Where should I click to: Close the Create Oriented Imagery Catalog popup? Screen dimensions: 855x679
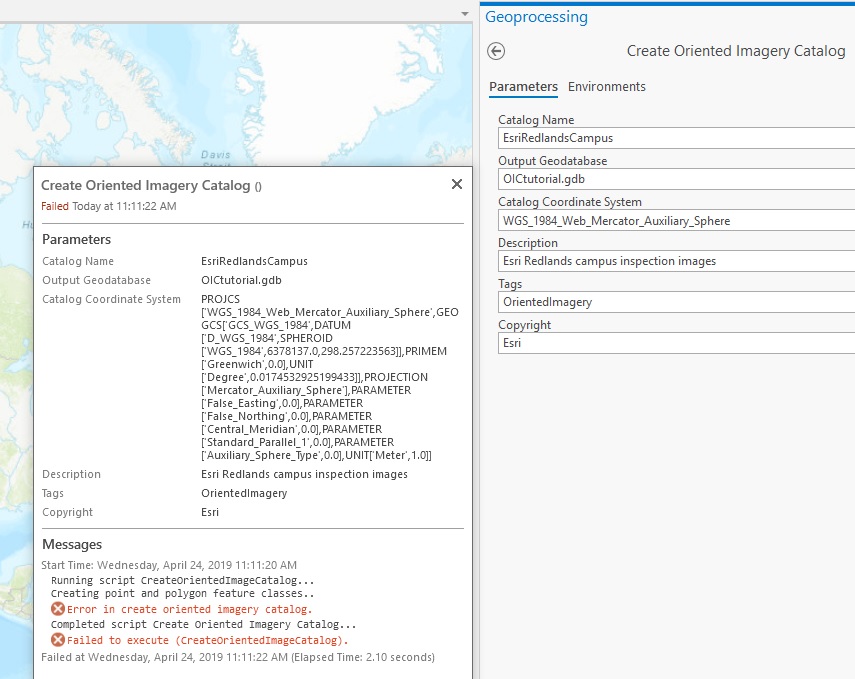click(x=457, y=184)
